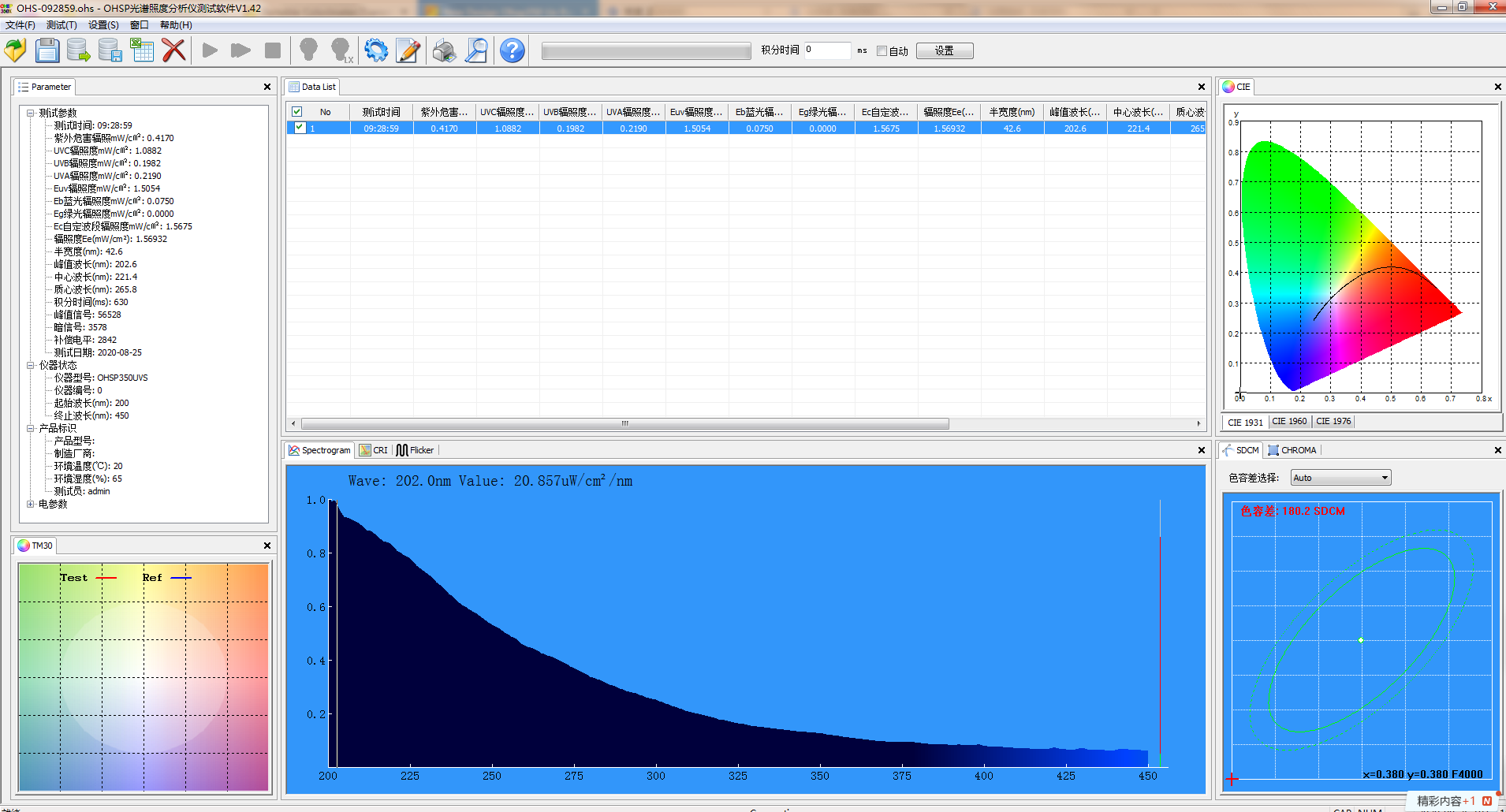Open file with the yellow folder icon

pos(16,50)
